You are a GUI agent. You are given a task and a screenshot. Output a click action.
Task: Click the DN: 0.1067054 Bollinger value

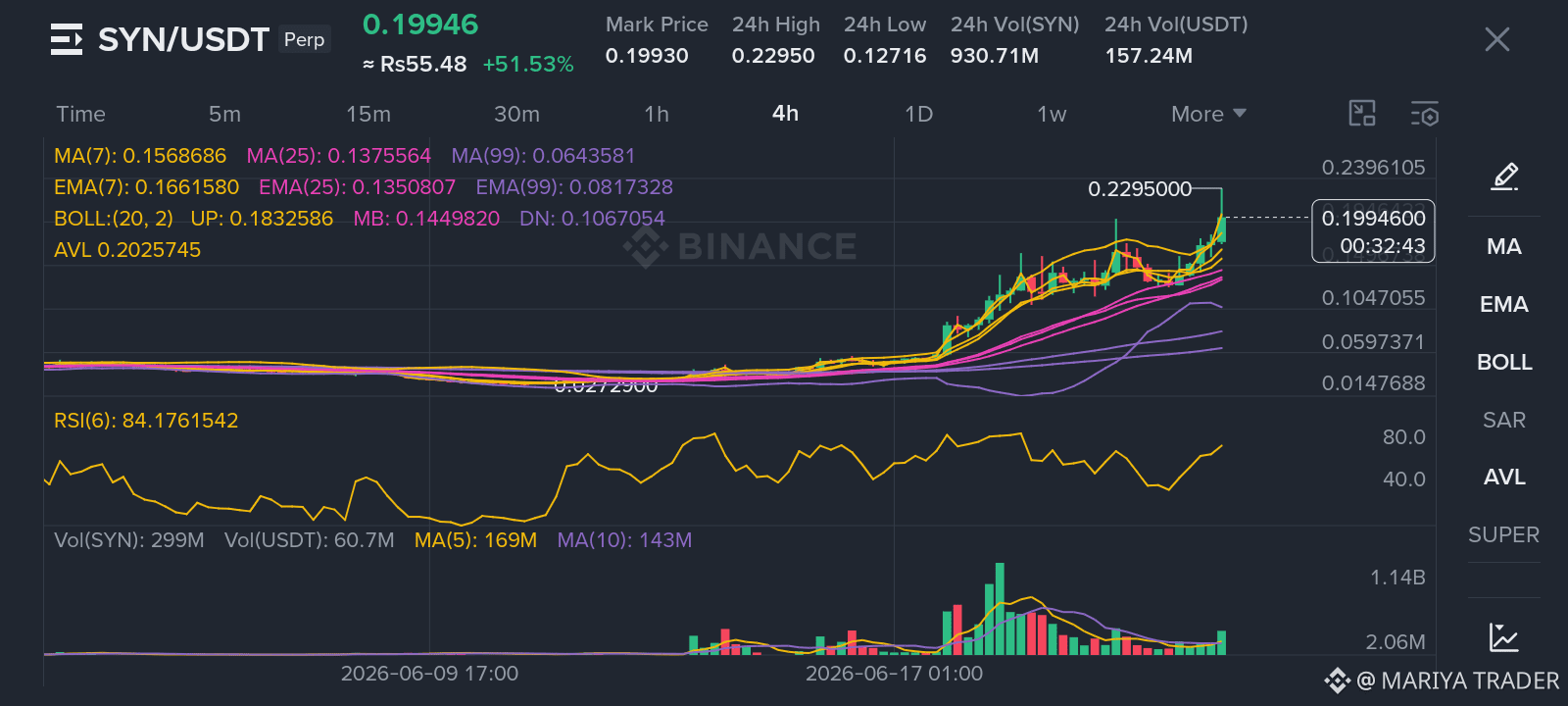(x=592, y=219)
